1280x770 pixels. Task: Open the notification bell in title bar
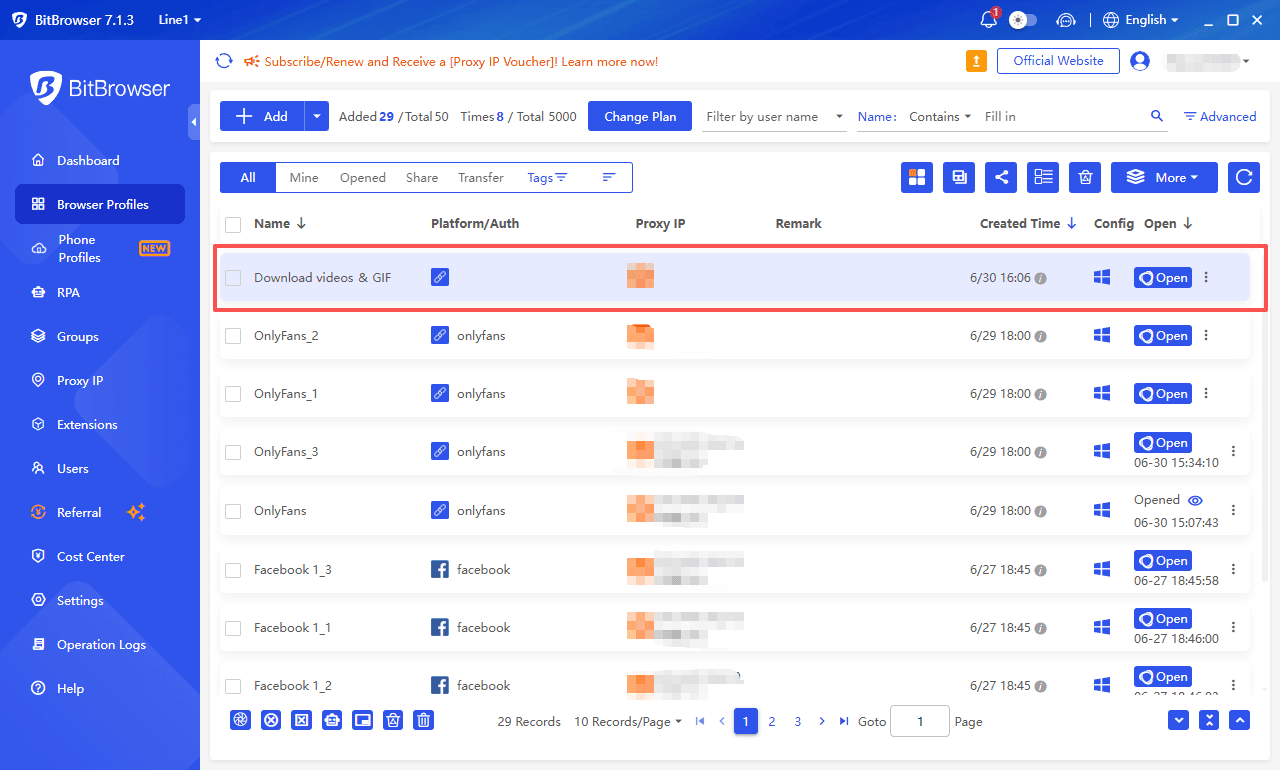pos(989,20)
